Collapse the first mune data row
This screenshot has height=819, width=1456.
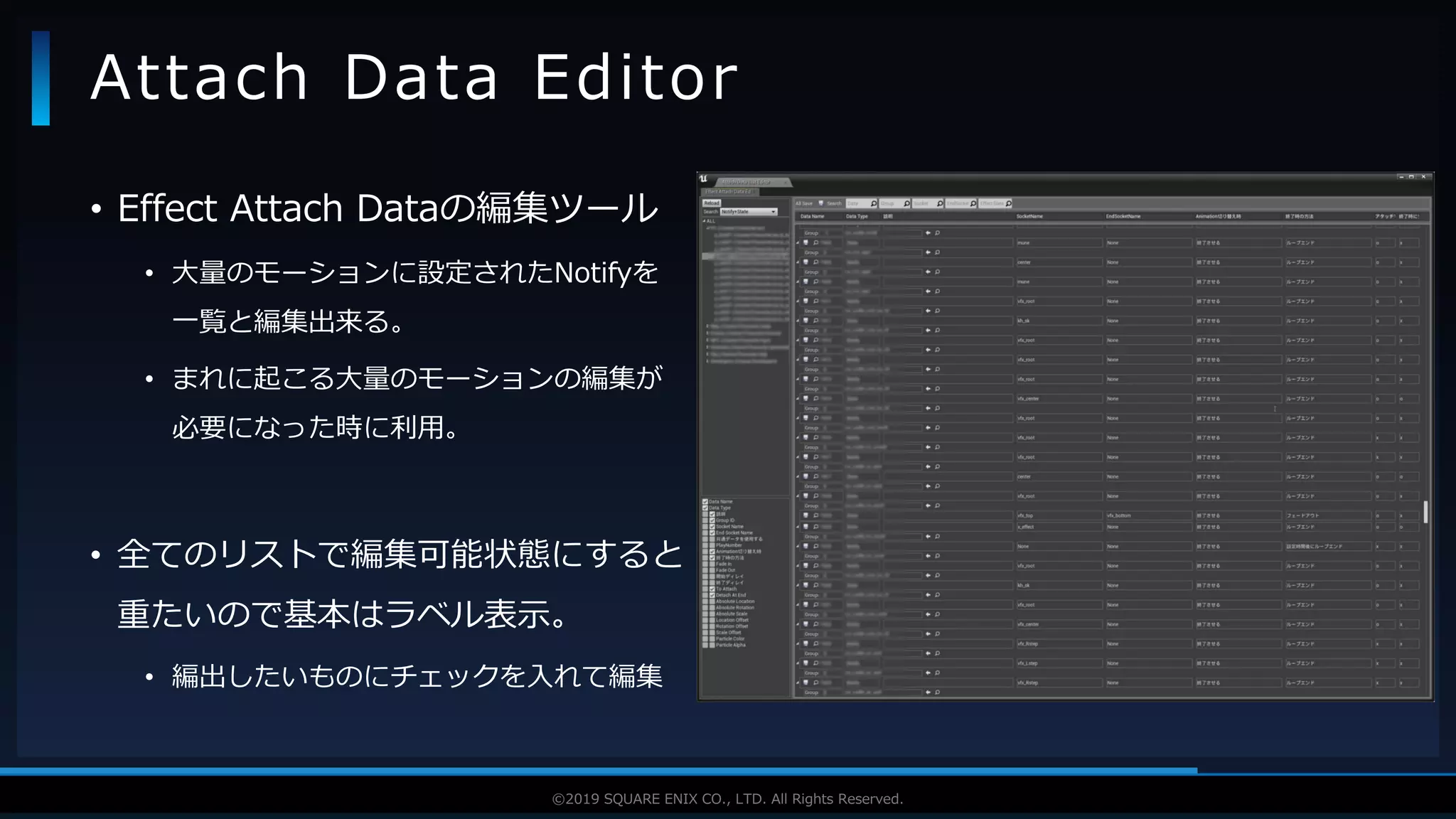(x=798, y=242)
